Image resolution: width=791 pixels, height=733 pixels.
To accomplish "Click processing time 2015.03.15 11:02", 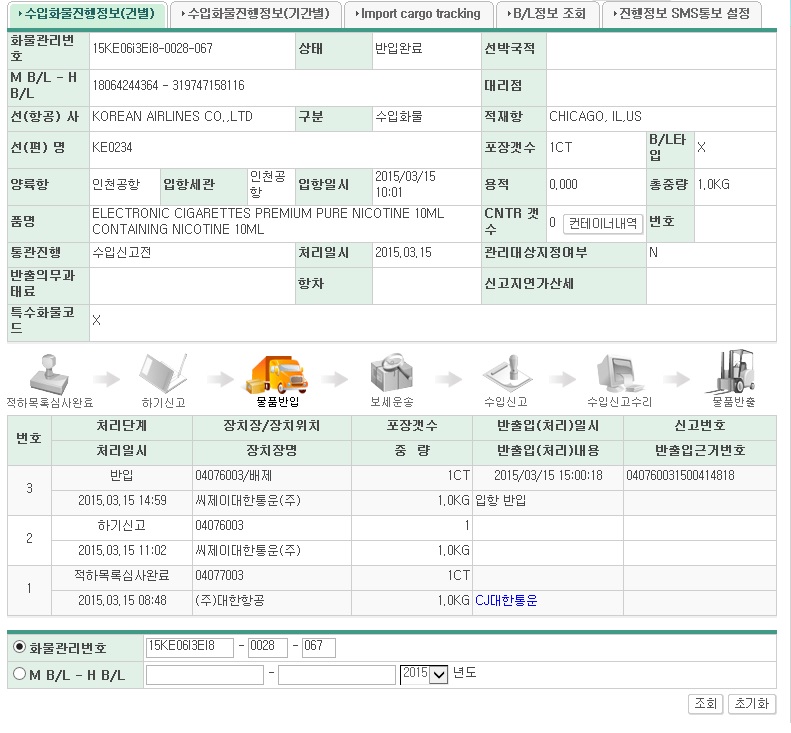I will point(122,550).
